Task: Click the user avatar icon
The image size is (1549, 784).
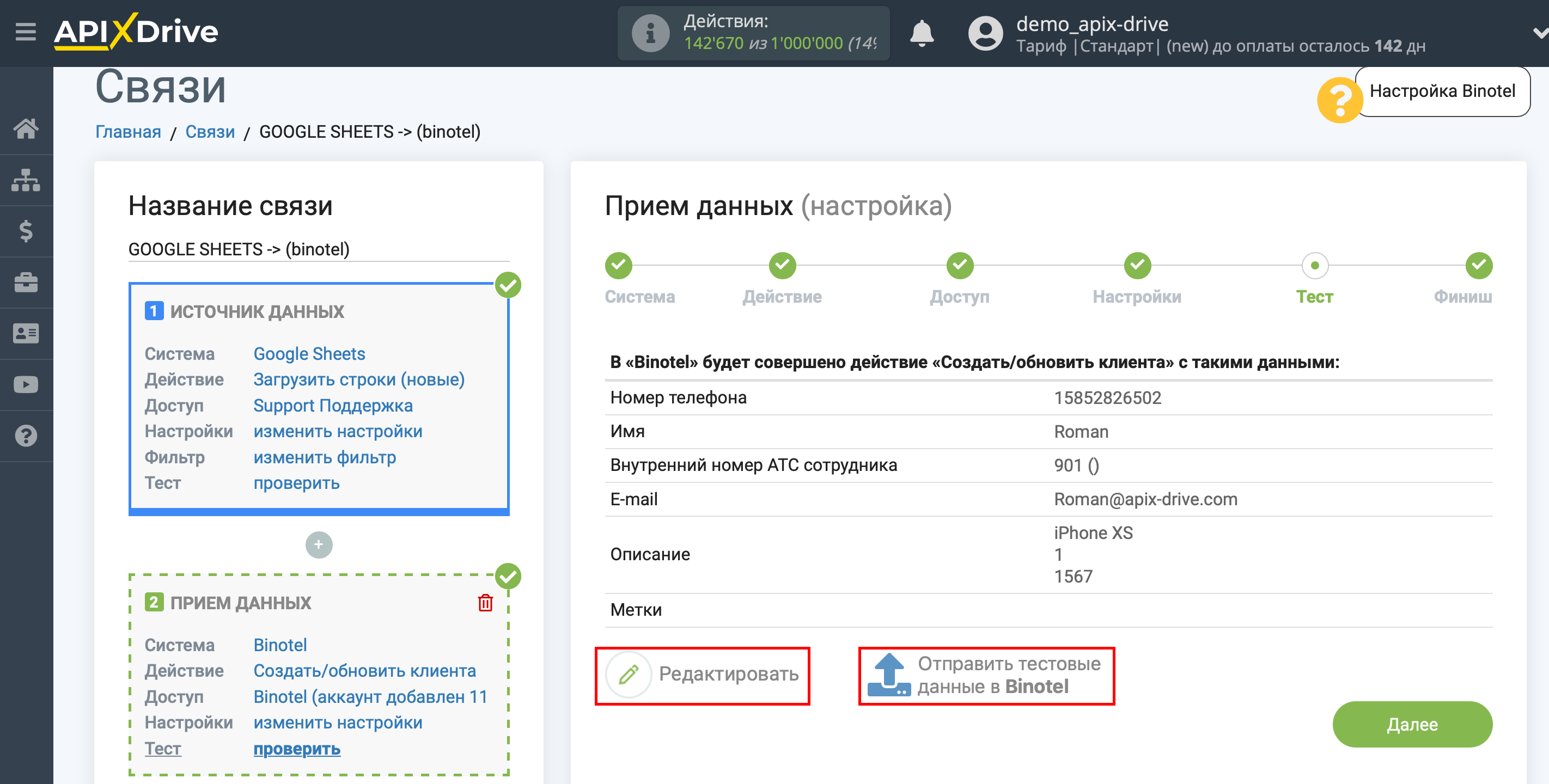Action: click(985, 33)
